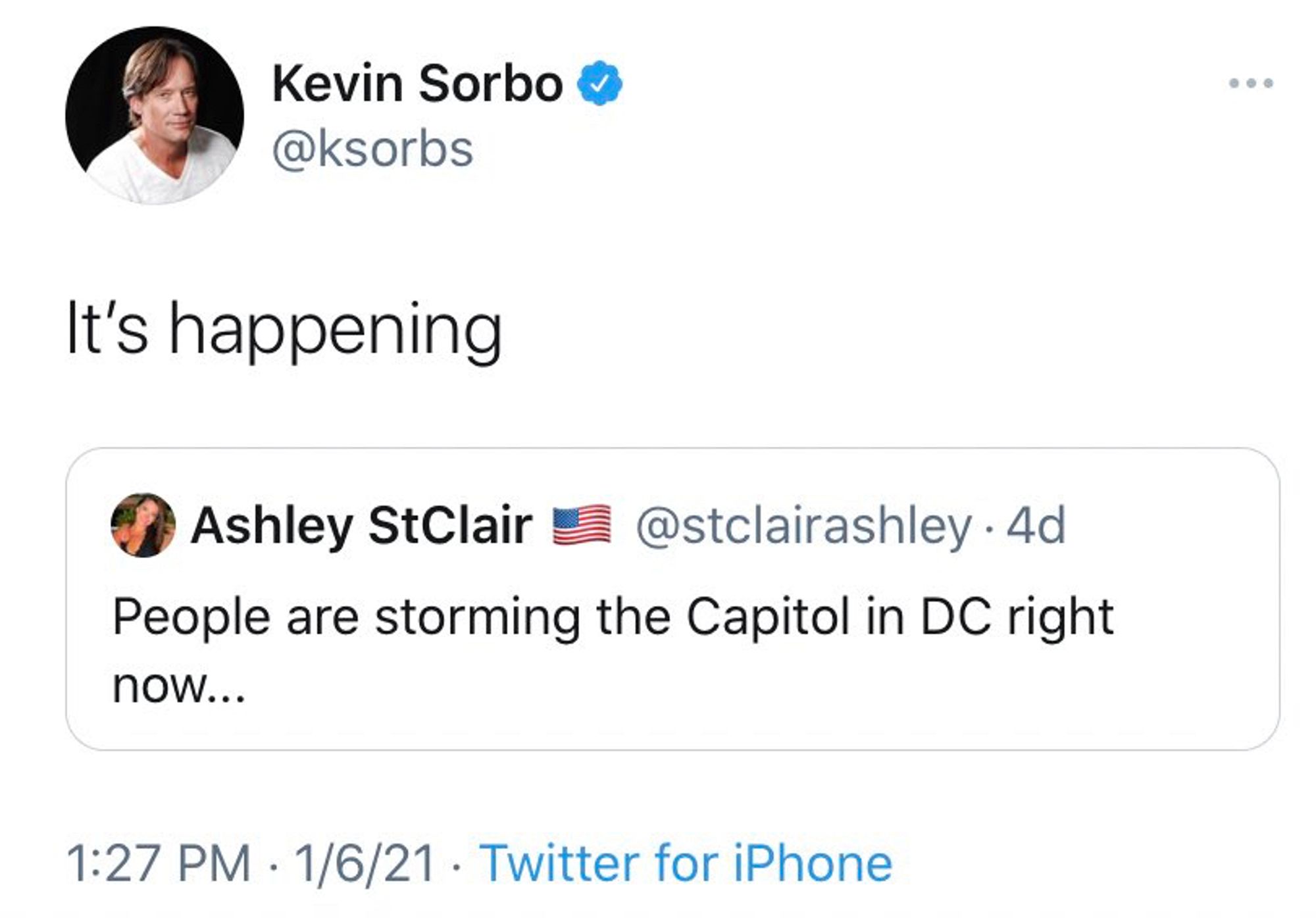
Task: Click the @ksorbs handle
Action: click(372, 149)
